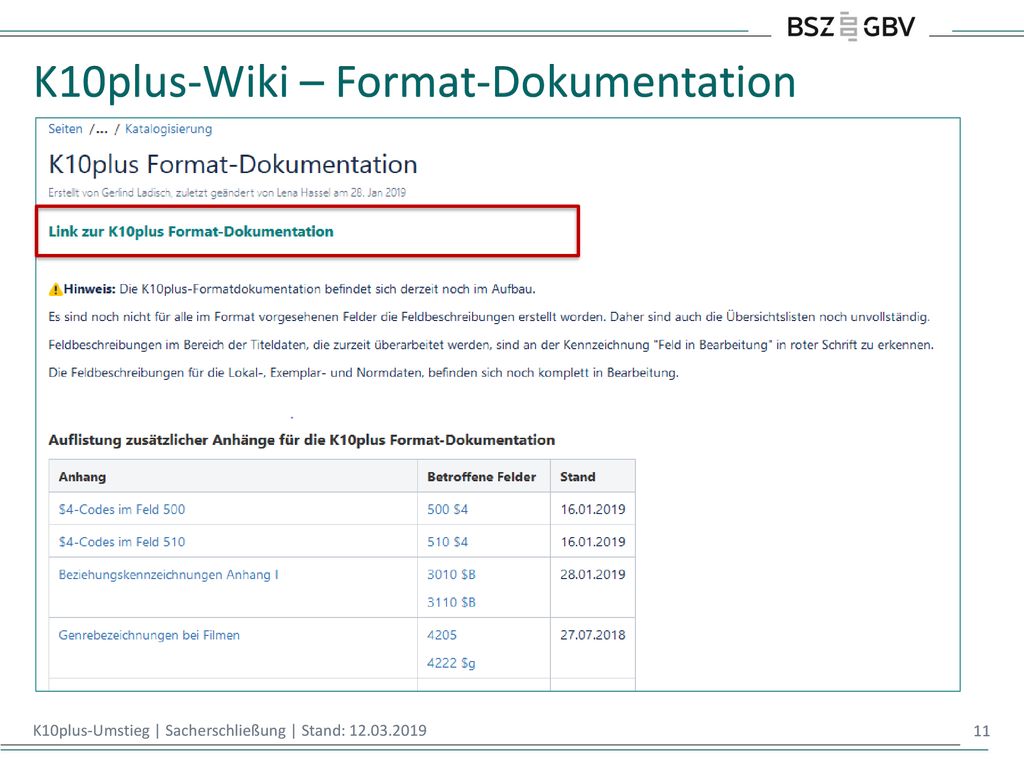Click the '500 $4' field link

click(447, 509)
